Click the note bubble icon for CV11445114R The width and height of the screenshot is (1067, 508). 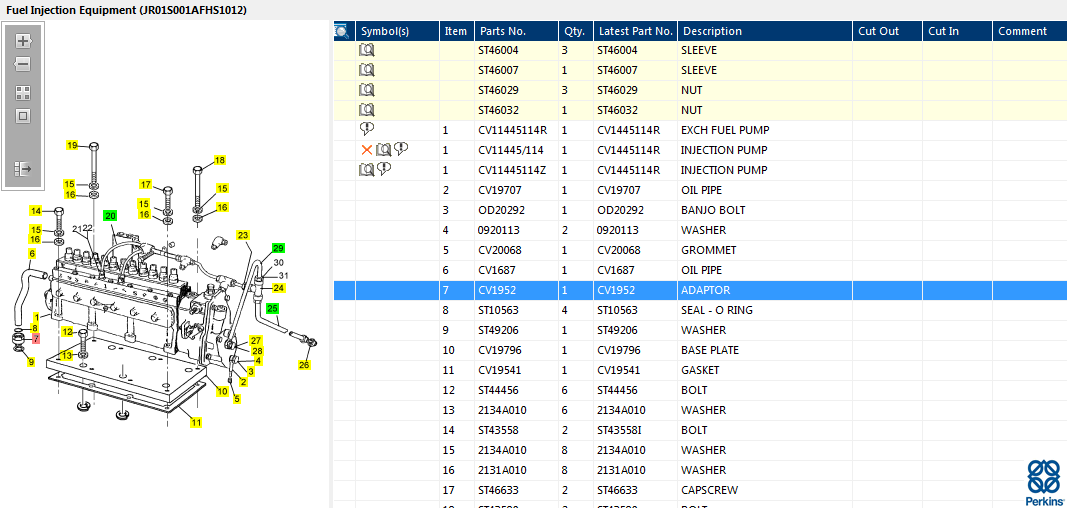367,129
